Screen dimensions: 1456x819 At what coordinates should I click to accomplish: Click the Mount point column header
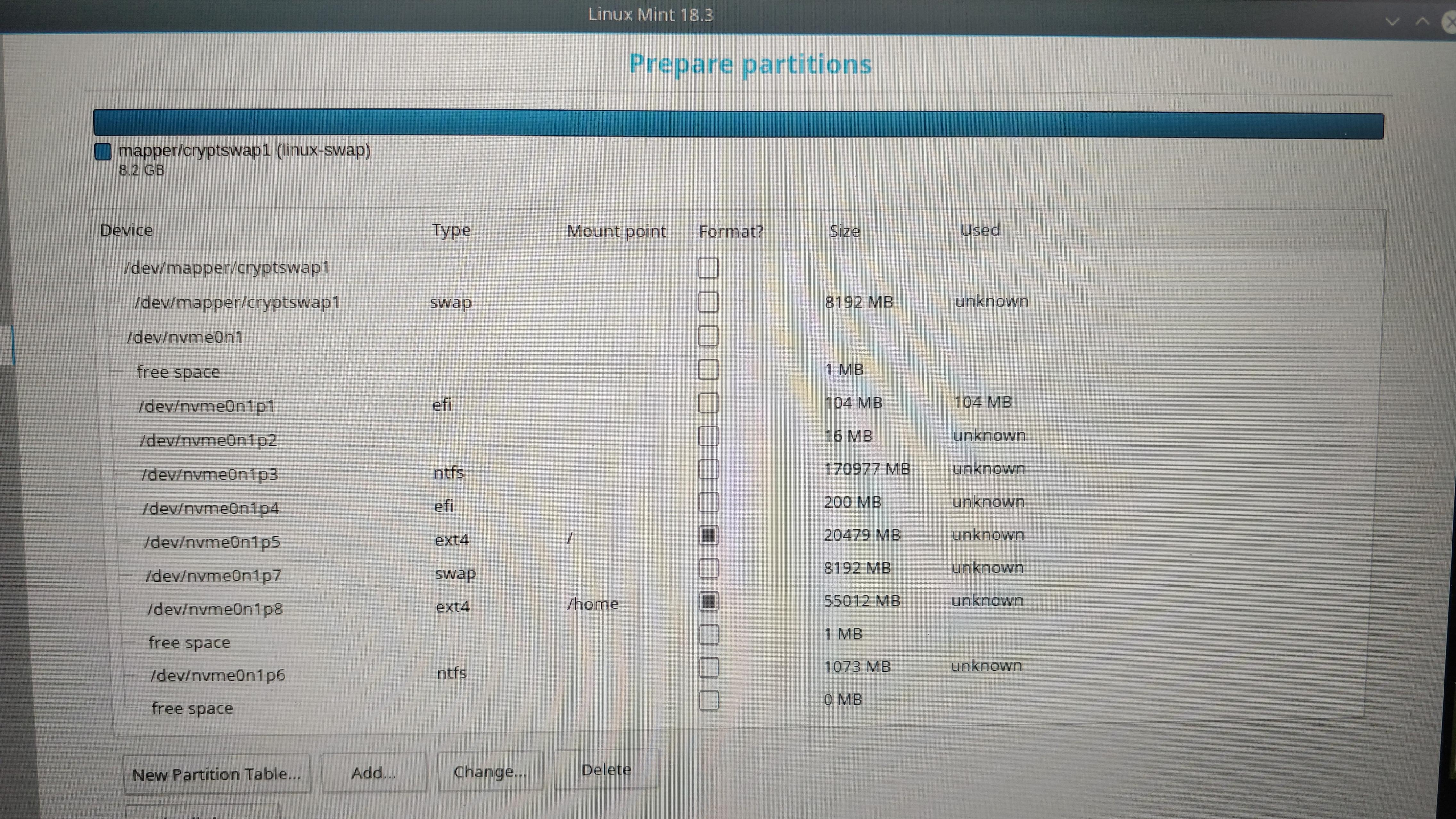coord(616,231)
